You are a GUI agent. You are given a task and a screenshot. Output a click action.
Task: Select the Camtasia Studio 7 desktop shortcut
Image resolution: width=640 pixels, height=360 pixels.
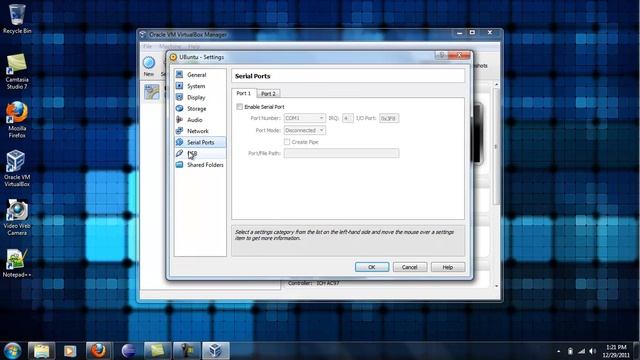tap(17, 71)
